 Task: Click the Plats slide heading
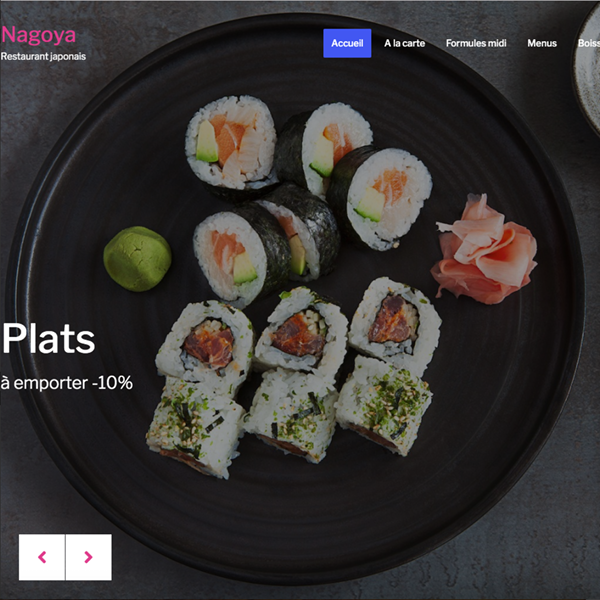pyautogui.click(x=49, y=339)
